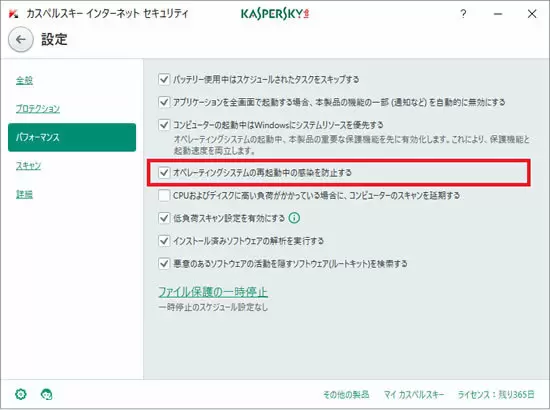The image size is (550, 410).
Task: Toggle インストール済みソフトウェアの解析 checkbox
Action: (164, 241)
